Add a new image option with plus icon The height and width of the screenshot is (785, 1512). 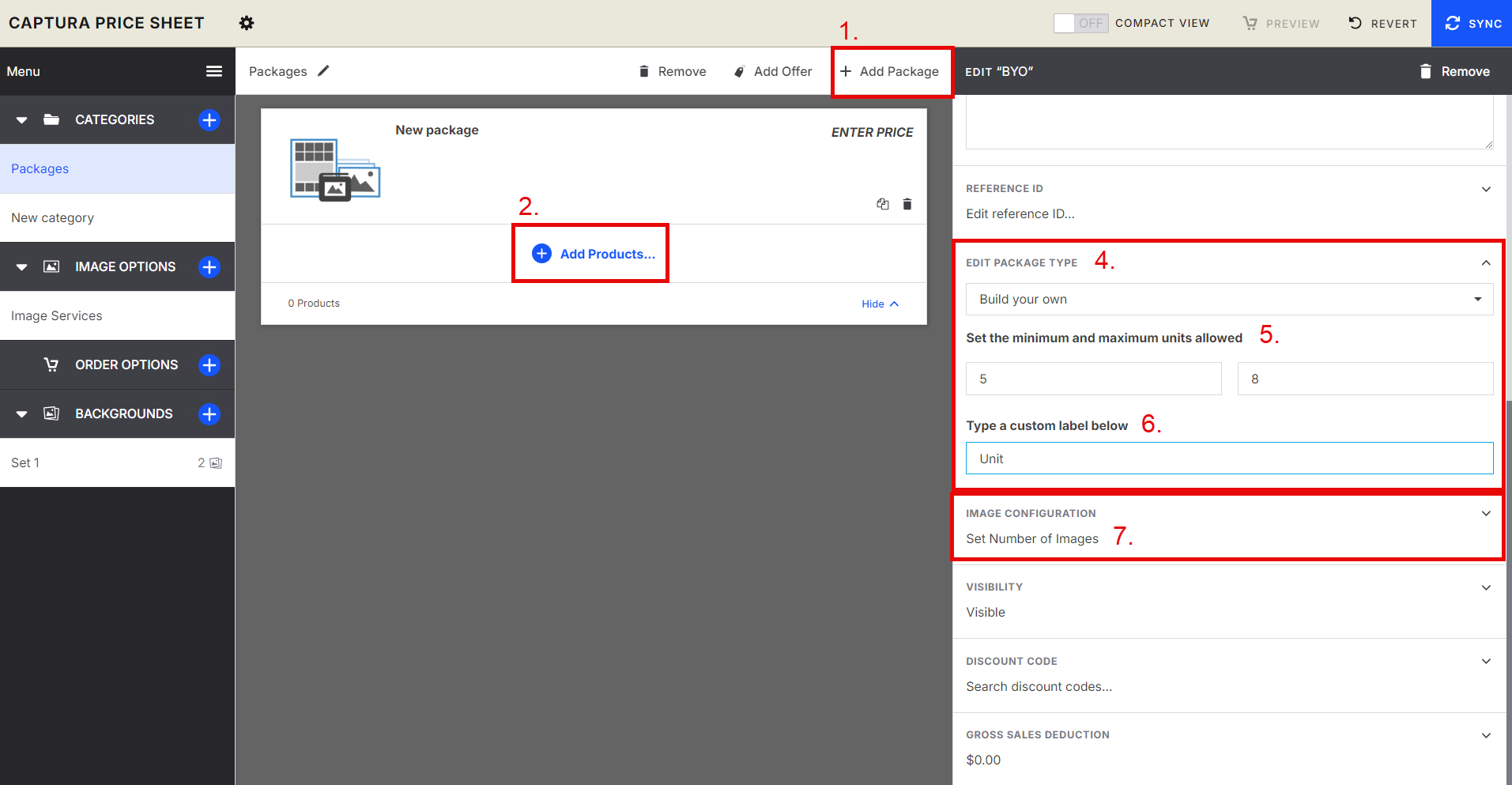point(209,267)
